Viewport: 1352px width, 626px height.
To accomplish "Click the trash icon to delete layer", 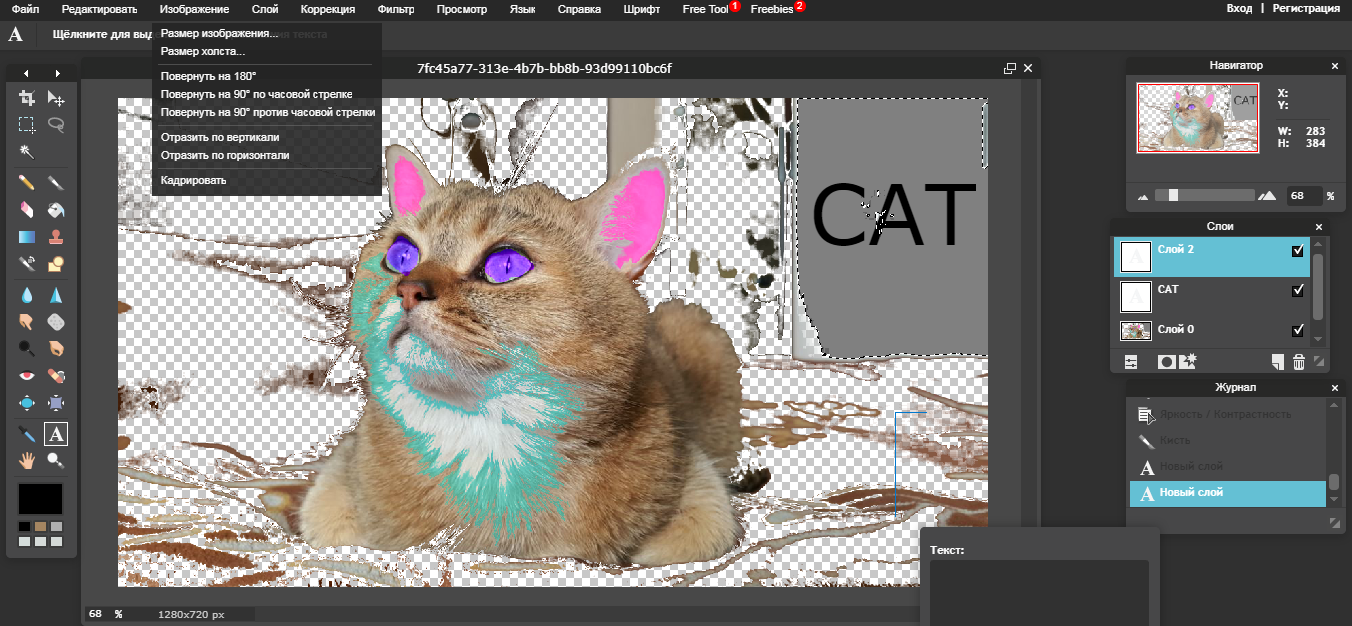I will pyautogui.click(x=1299, y=362).
